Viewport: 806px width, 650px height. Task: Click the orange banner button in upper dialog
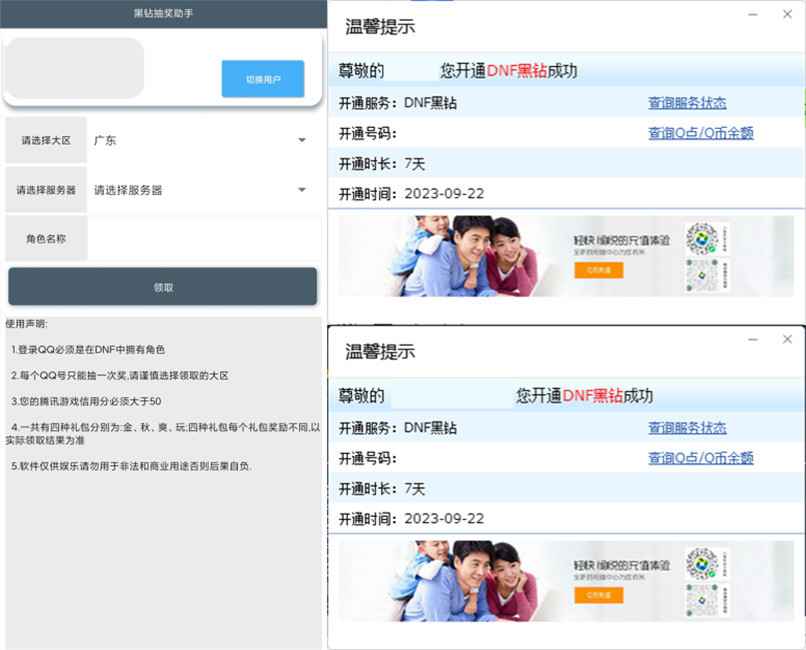click(599, 270)
